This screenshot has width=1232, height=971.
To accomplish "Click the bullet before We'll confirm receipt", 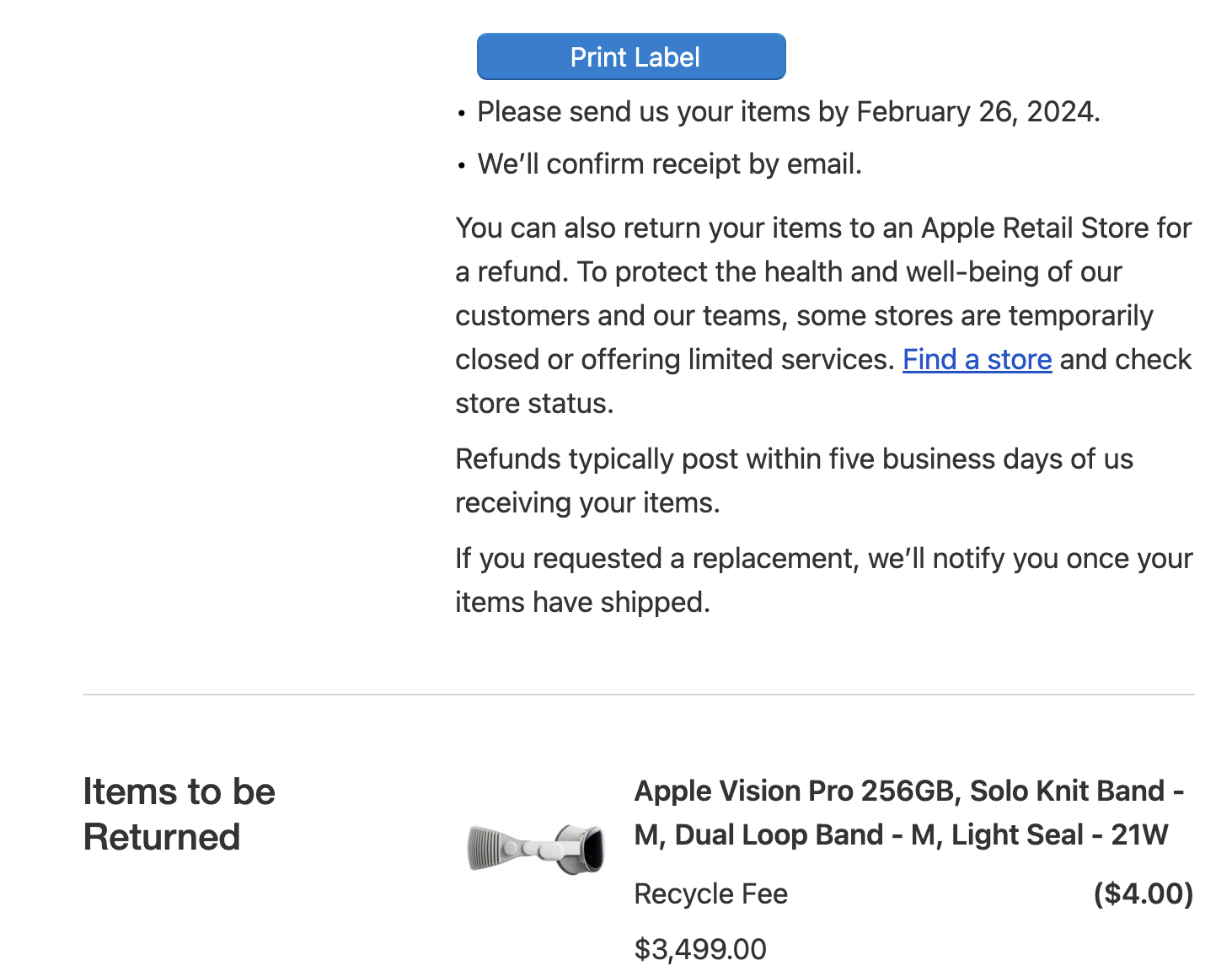I will point(461,166).
